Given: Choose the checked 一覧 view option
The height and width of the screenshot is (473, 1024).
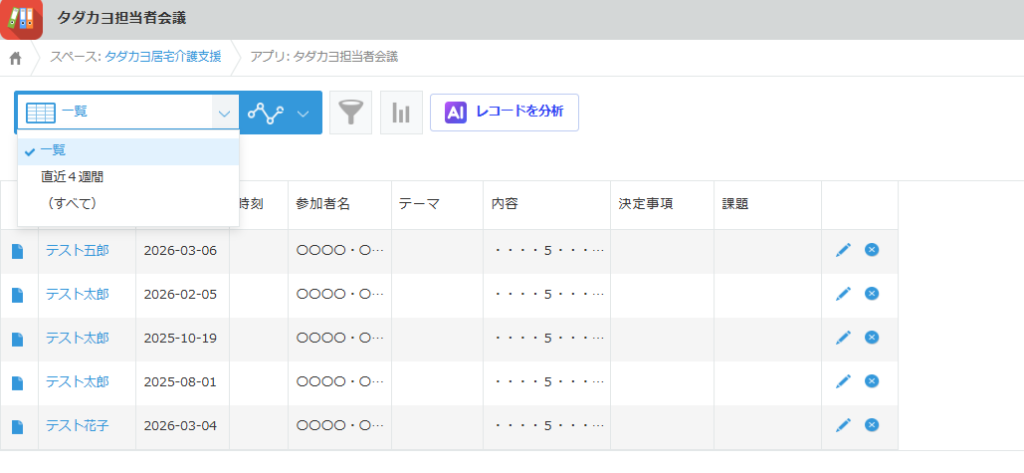Looking at the screenshot, I should click(x=53, y=150).
